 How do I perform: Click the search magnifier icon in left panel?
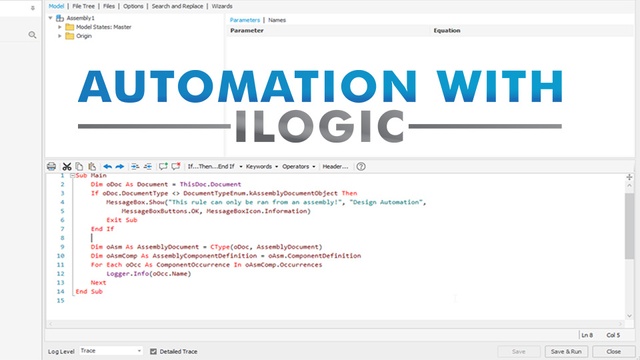coord(32,35)
